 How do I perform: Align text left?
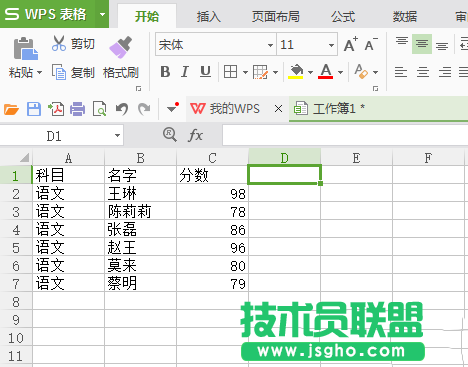coord(401,72)
